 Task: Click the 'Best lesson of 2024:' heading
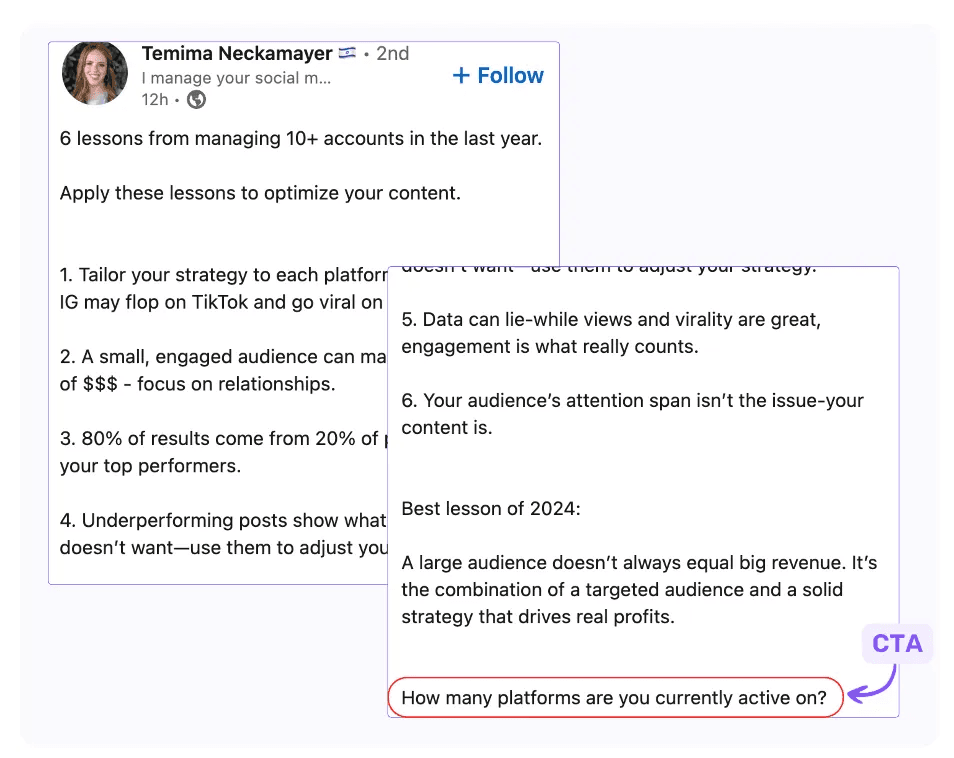(x=491, y=509)
